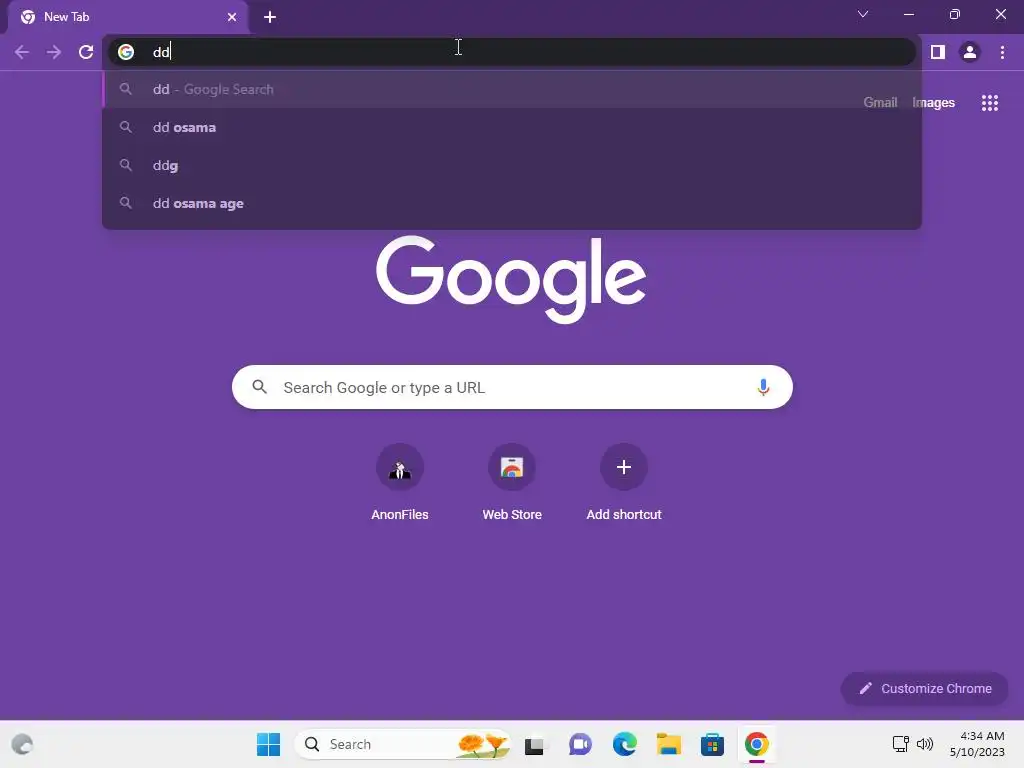Open File Explorer from taskbar
The image size is (1024, 768).
pyautogui.click(x=669, y=744)
